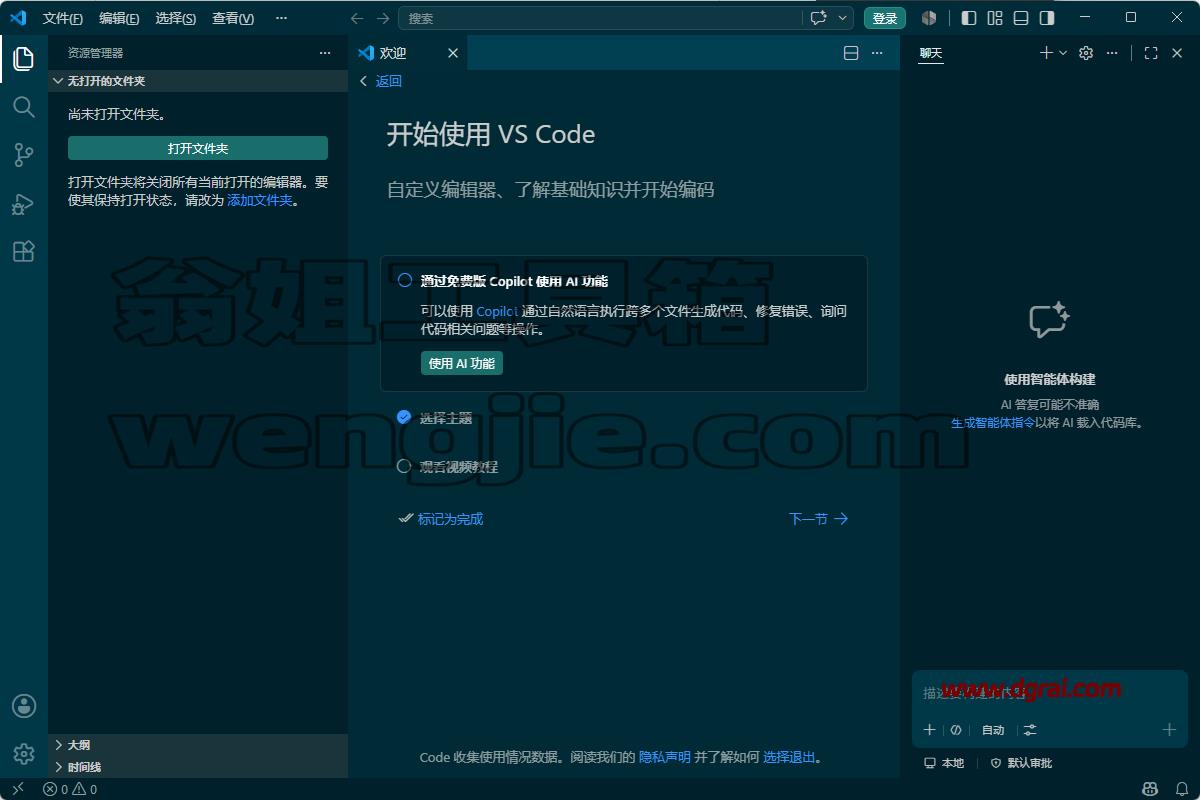The image size is (1200, 800).
Task: Open Source Control view in activity bar
Action: (24, 155)
